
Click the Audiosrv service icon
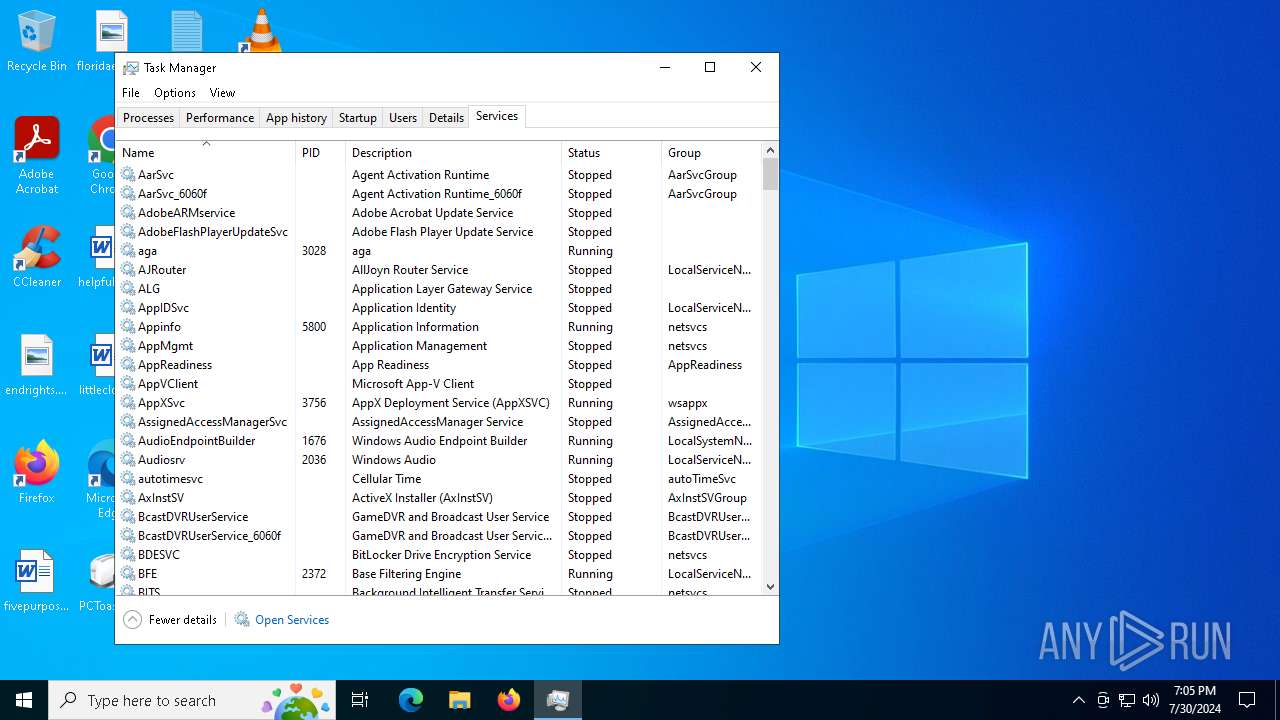128,459
